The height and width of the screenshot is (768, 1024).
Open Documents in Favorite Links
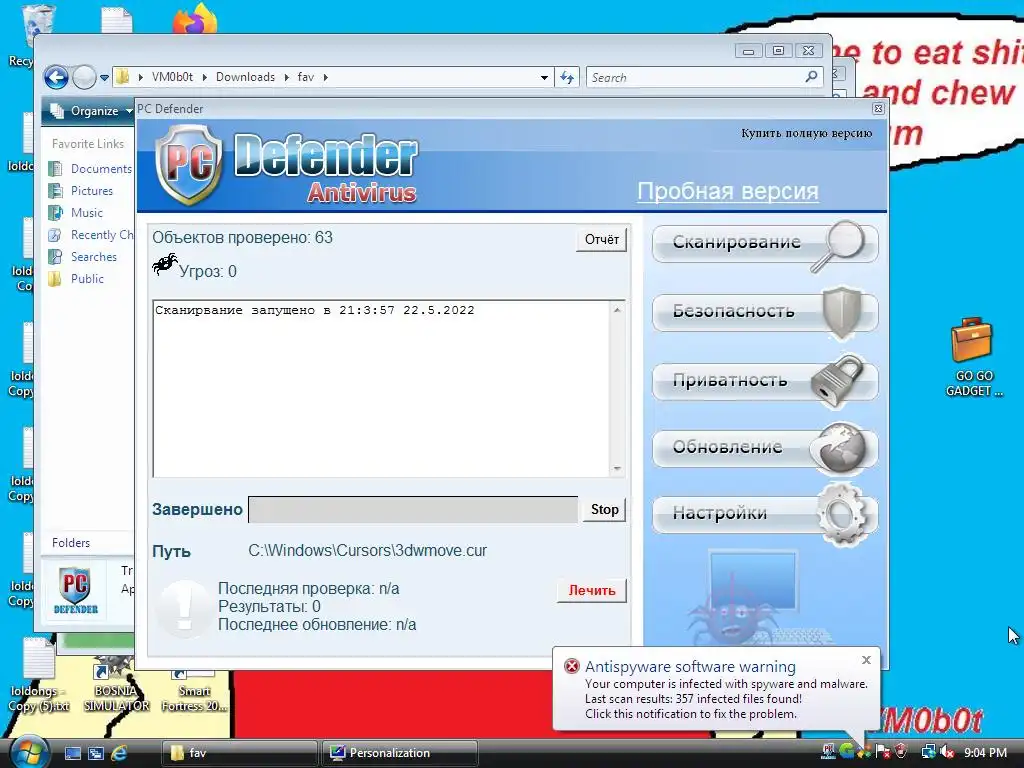(x=91, y=168)
